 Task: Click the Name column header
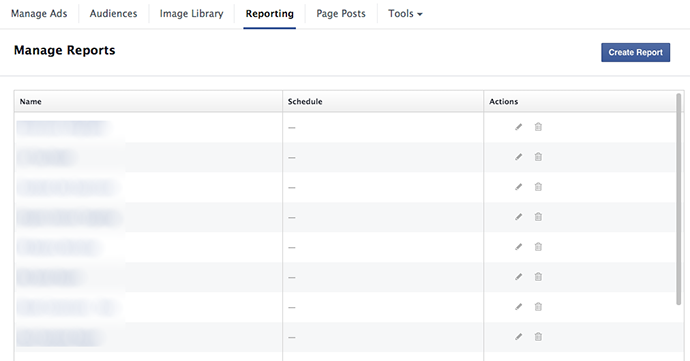coord(148,101)
